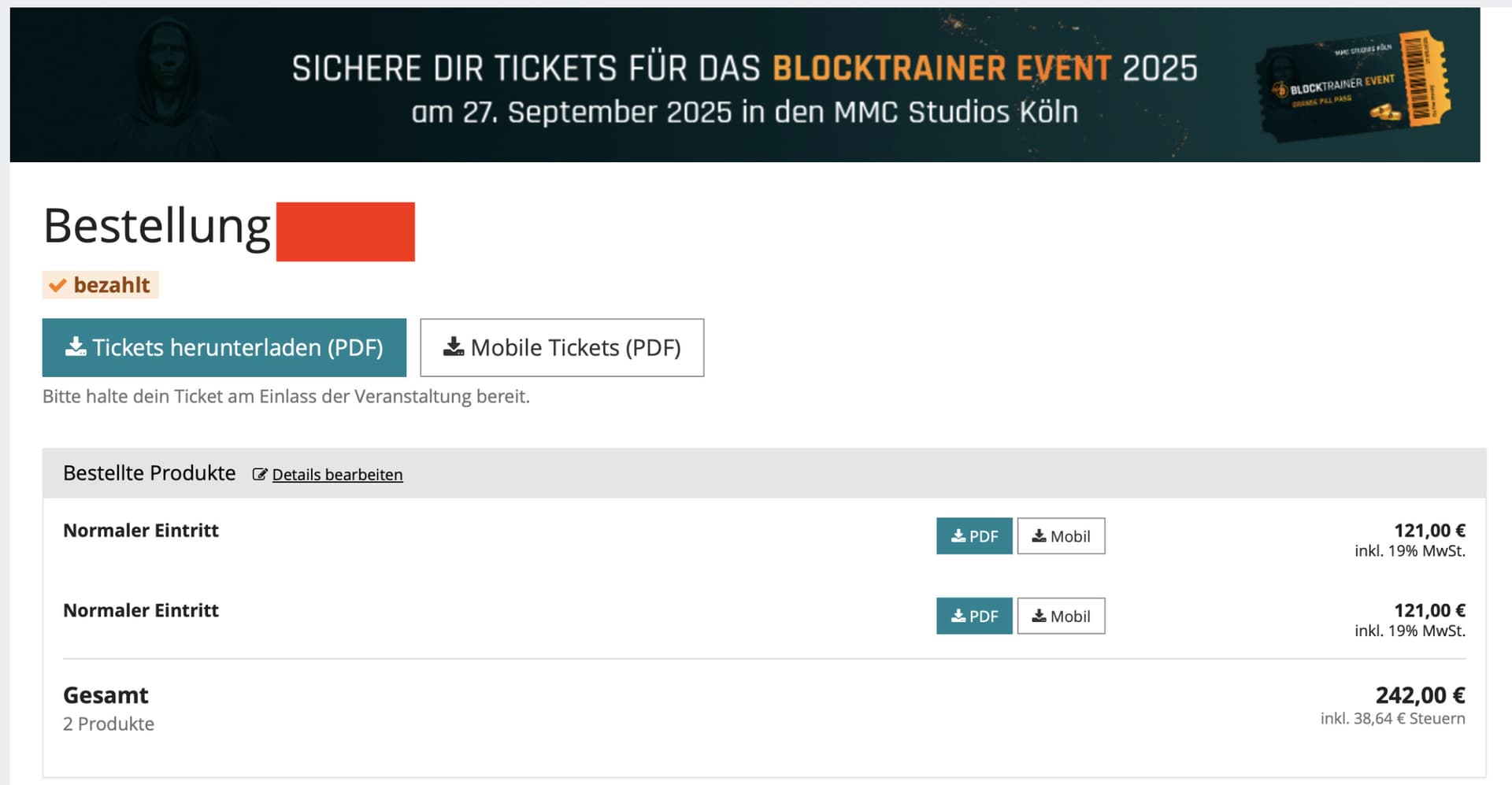
Task: Open the Details bearbeiten link
Action: 337,475
